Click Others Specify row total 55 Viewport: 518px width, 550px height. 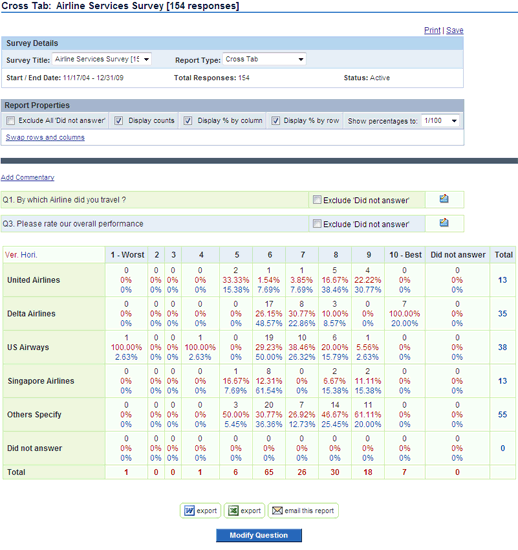point(503,415)
